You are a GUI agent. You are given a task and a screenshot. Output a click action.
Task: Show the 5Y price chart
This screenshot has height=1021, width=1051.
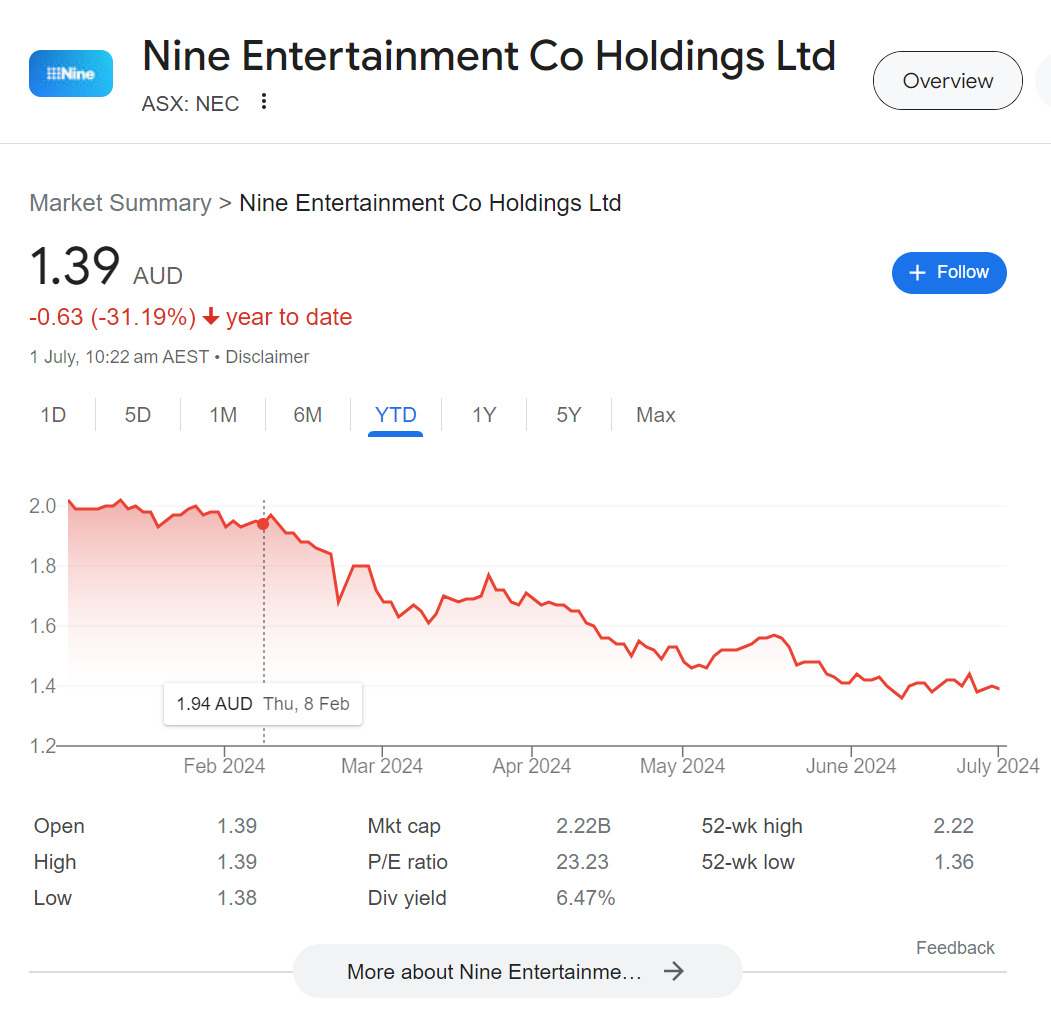pos(568,415)
